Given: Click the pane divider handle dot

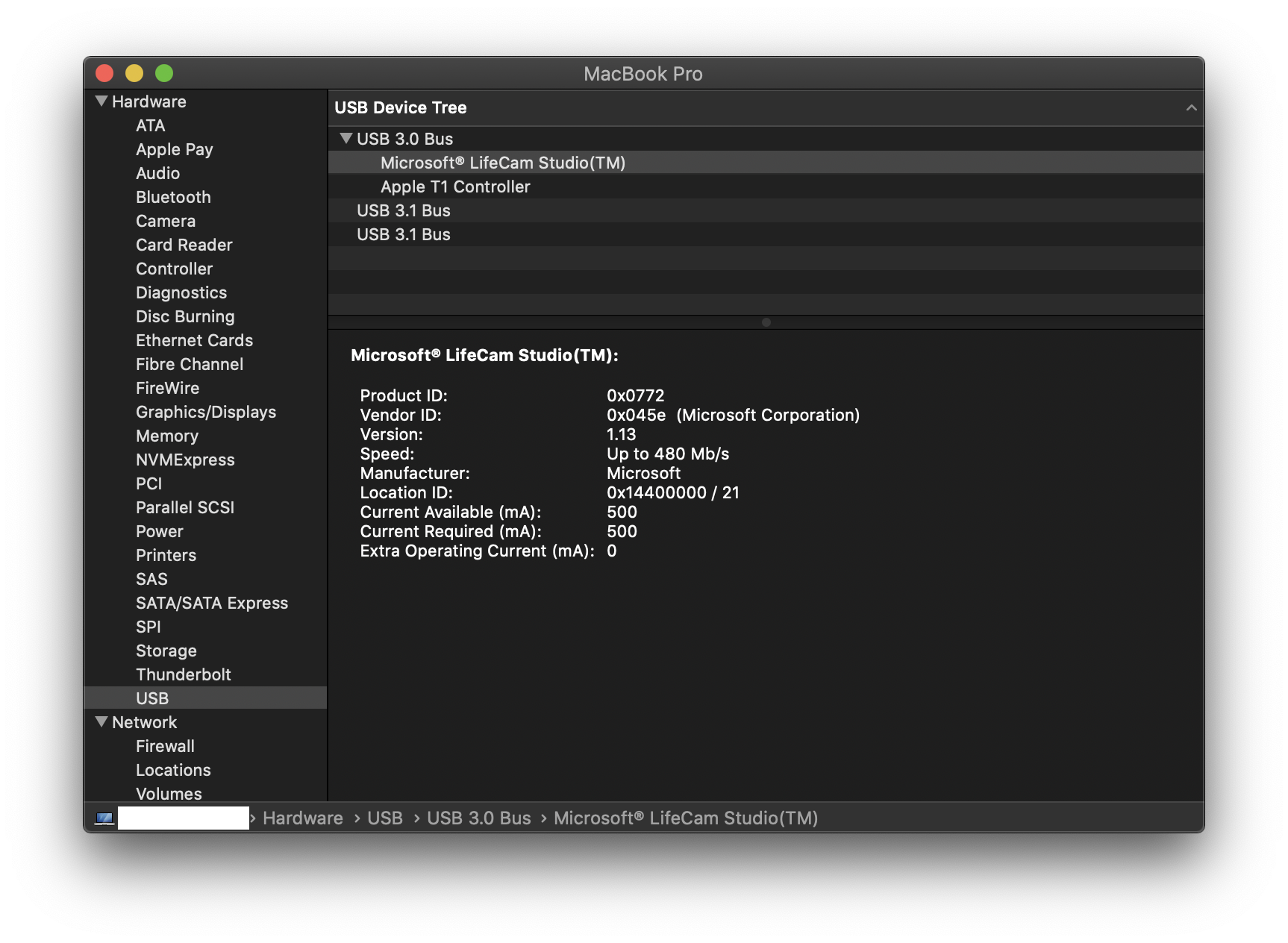Looking at the screenshot, I should [766, 322].
